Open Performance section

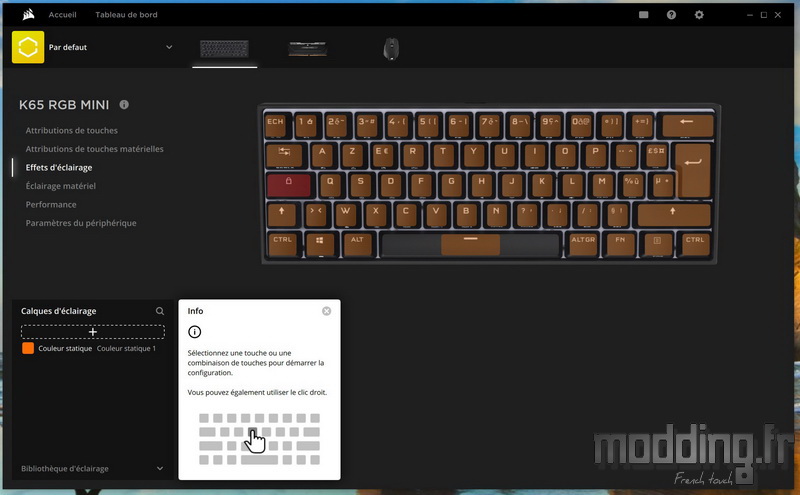(51, 205)
